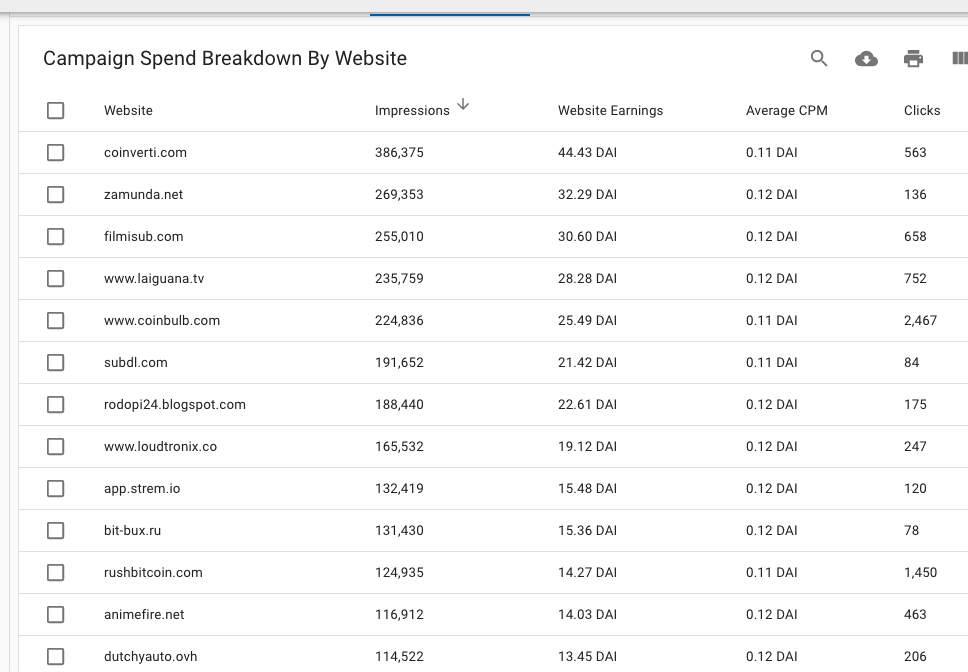Check the dutchyauto.ovh row checkbox
Viewport: 968px width, 672px height.
[x=56, y=656]
